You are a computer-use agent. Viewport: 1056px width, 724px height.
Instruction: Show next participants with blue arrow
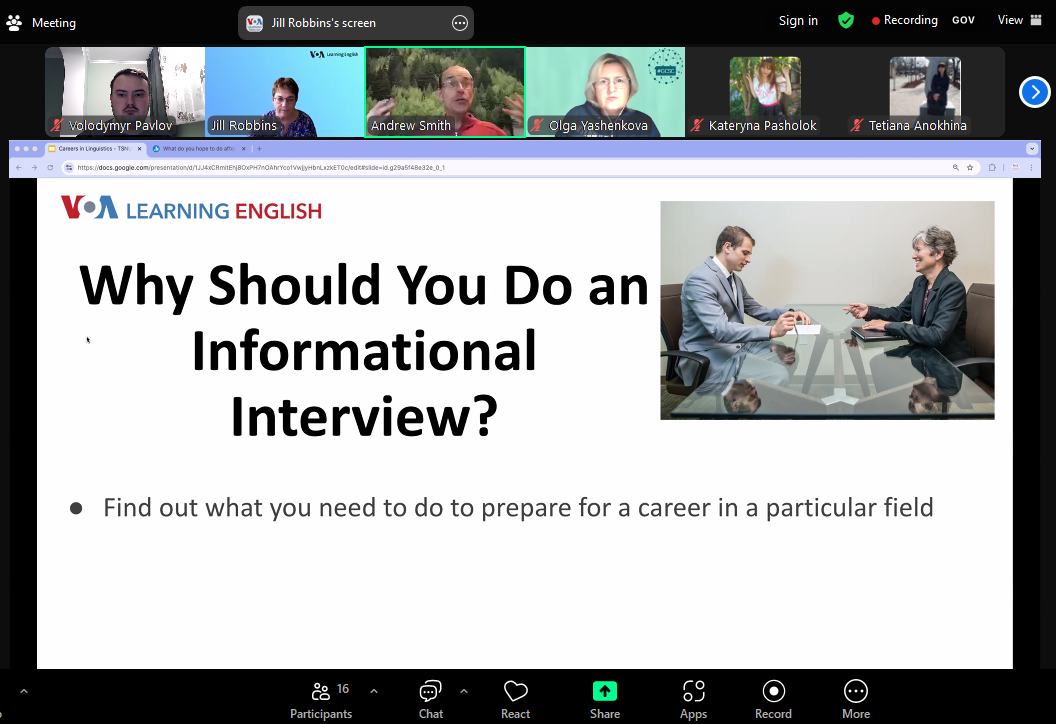pos(1034,92)
